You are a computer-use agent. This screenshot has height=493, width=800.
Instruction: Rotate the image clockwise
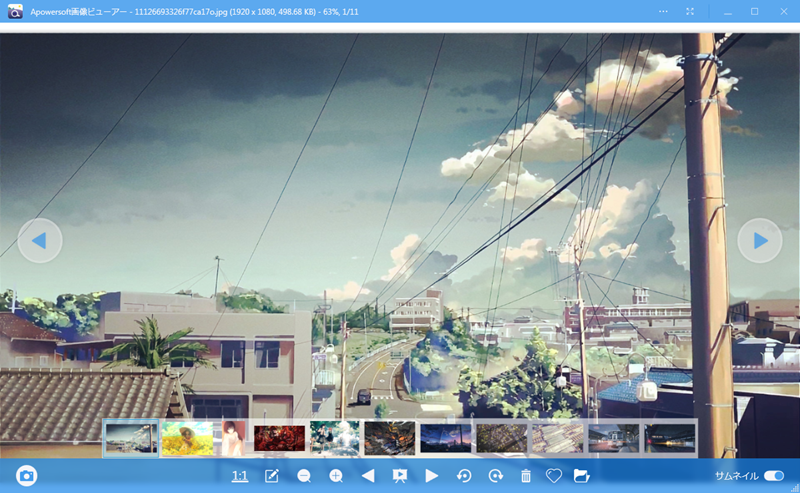point(496,476)
